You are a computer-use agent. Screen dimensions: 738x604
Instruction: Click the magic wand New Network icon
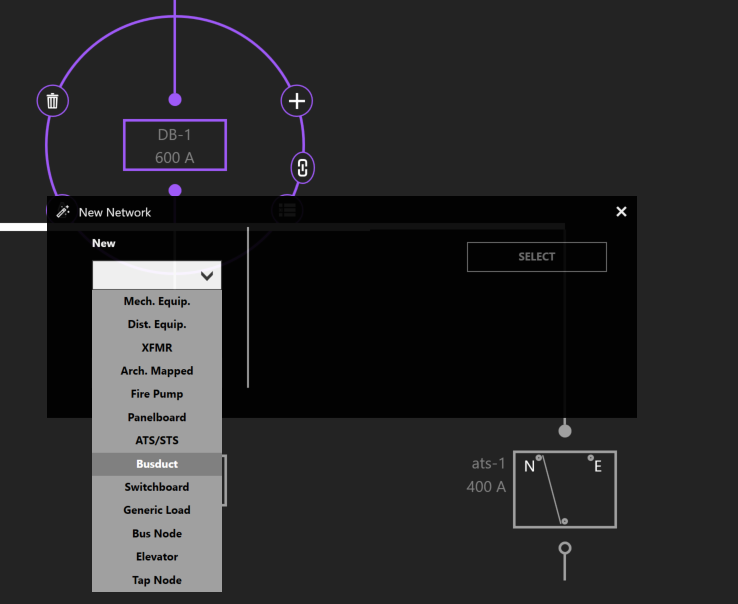63,212
